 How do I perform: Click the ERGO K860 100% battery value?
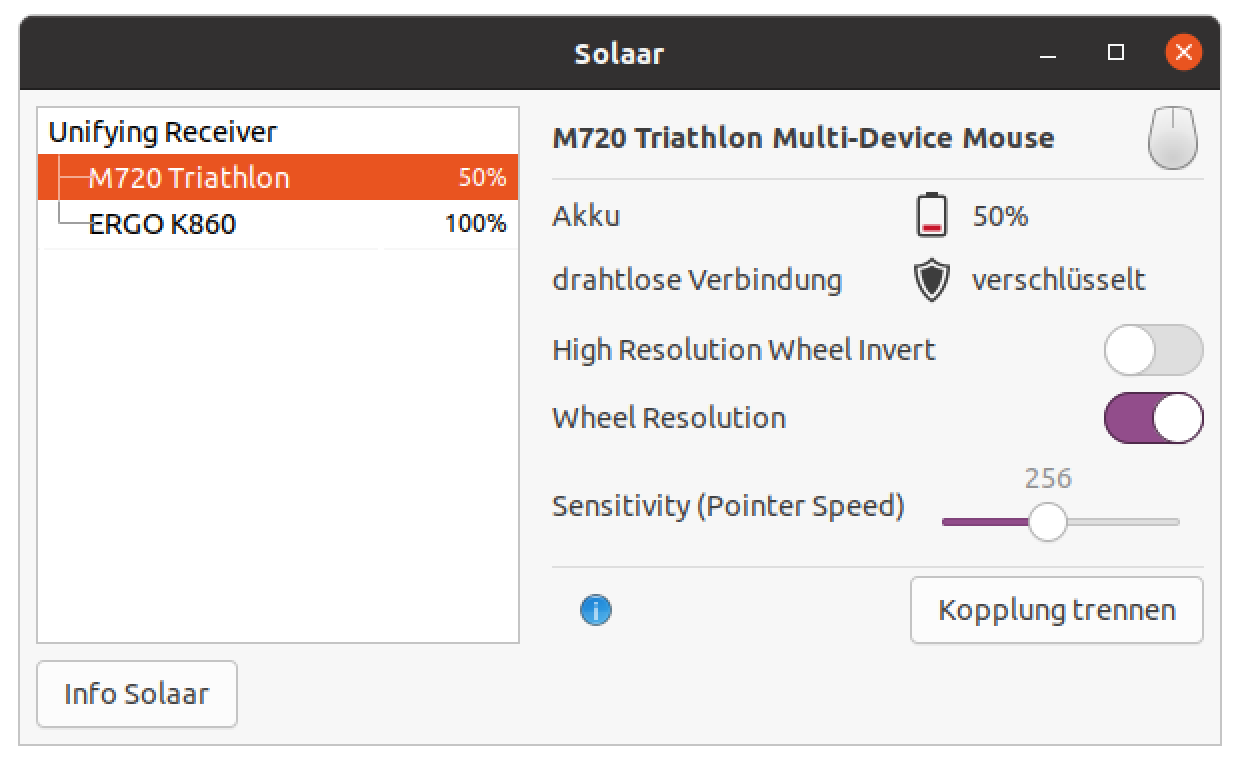tap(475, 224)
